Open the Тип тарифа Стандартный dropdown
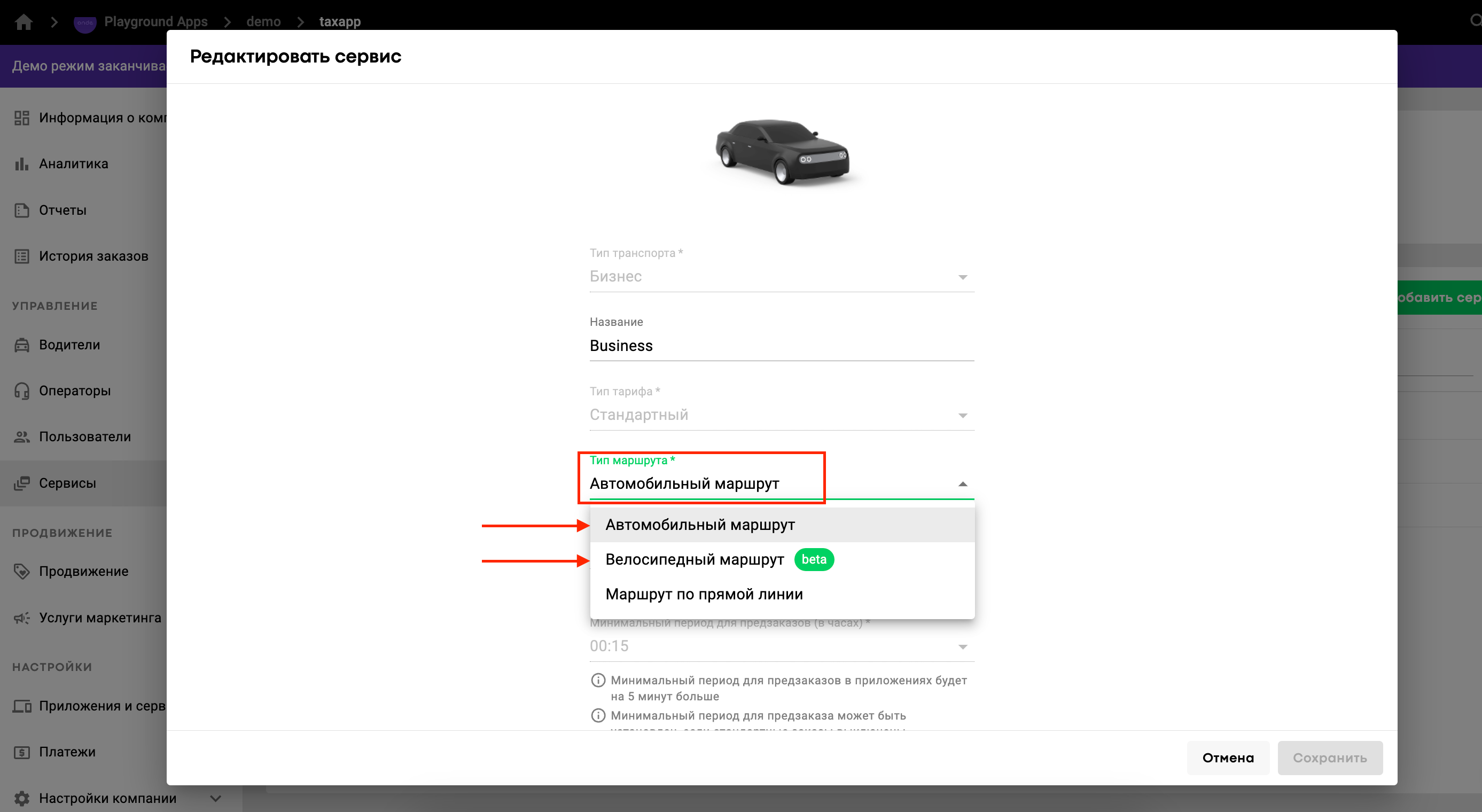Viewport: 1482px width, 812px height. 781,415
